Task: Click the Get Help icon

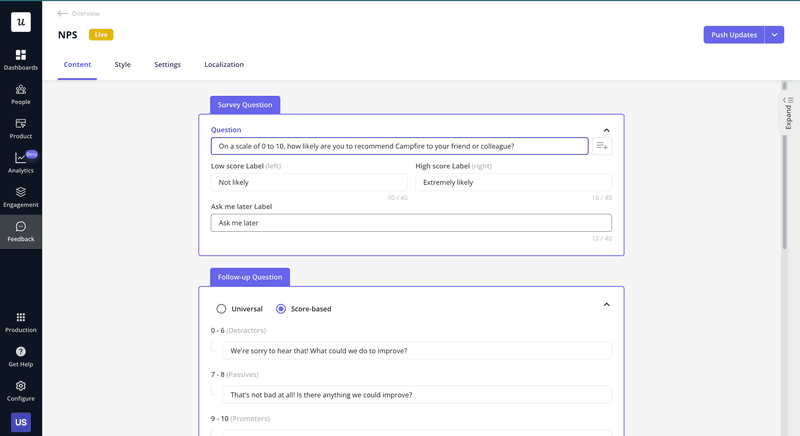Action: pos(21,352)
